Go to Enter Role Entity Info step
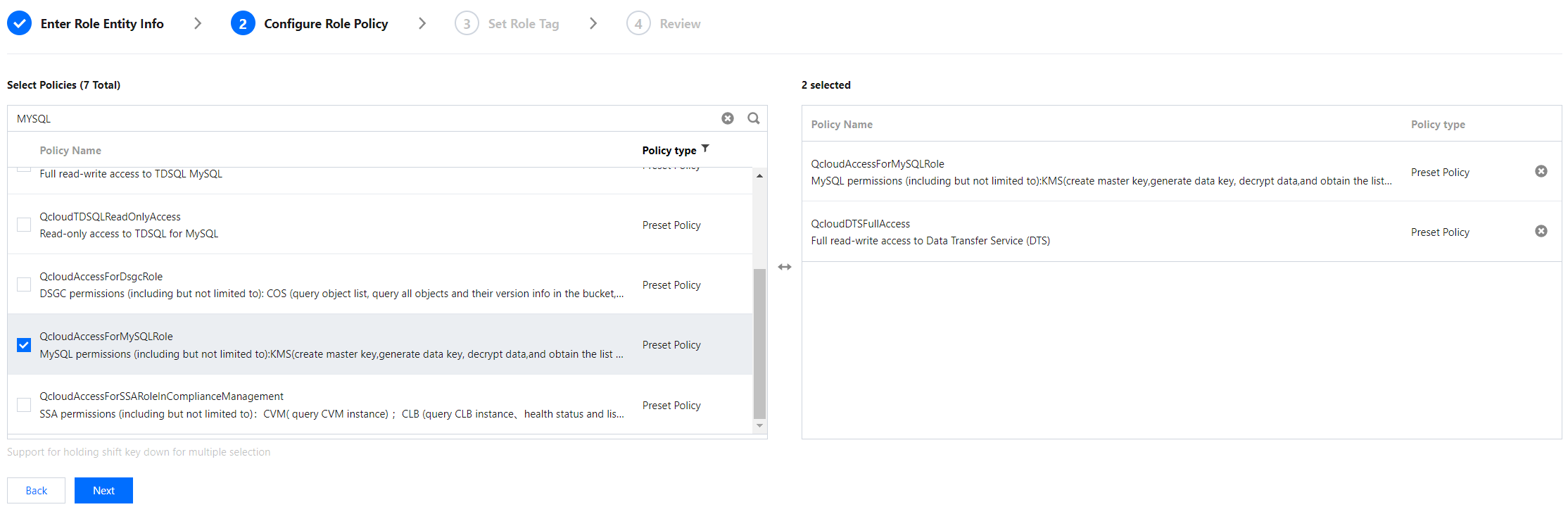 (x=102, y=23)
